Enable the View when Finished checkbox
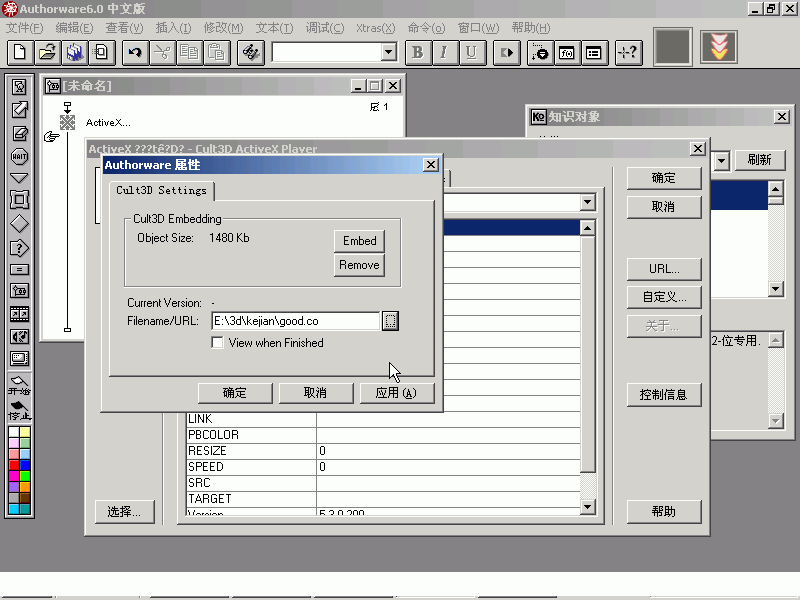Image resolution: width=800 pixels, height=600 pixels. click(x=217, y=342)
